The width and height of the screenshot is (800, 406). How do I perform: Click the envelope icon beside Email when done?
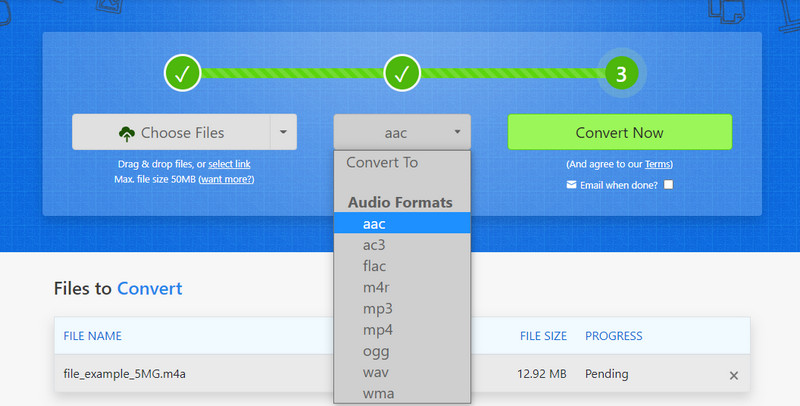pyautogui.click(x=571, y=185)
